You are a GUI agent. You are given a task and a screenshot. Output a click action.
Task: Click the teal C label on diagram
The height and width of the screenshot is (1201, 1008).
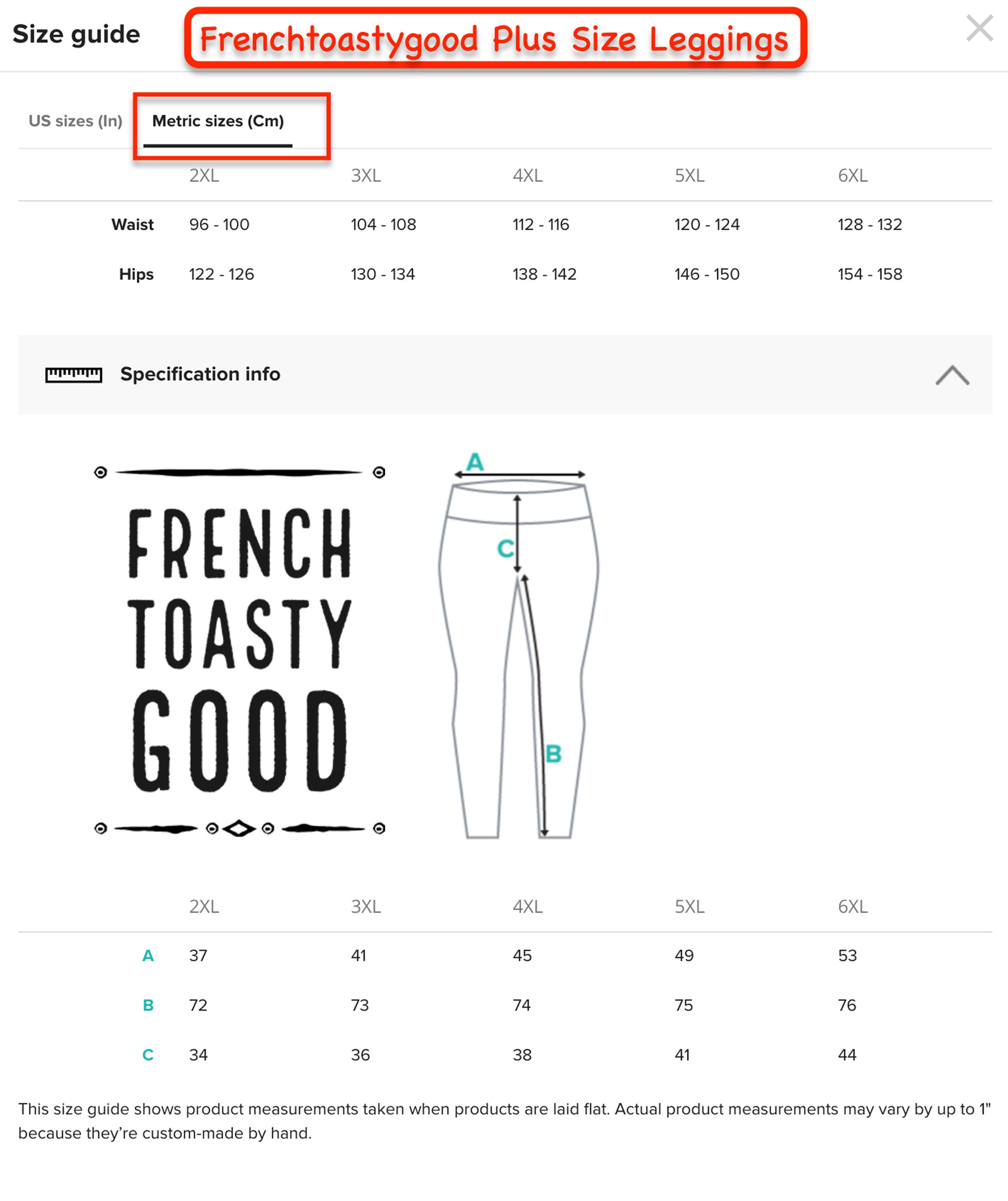506,549
